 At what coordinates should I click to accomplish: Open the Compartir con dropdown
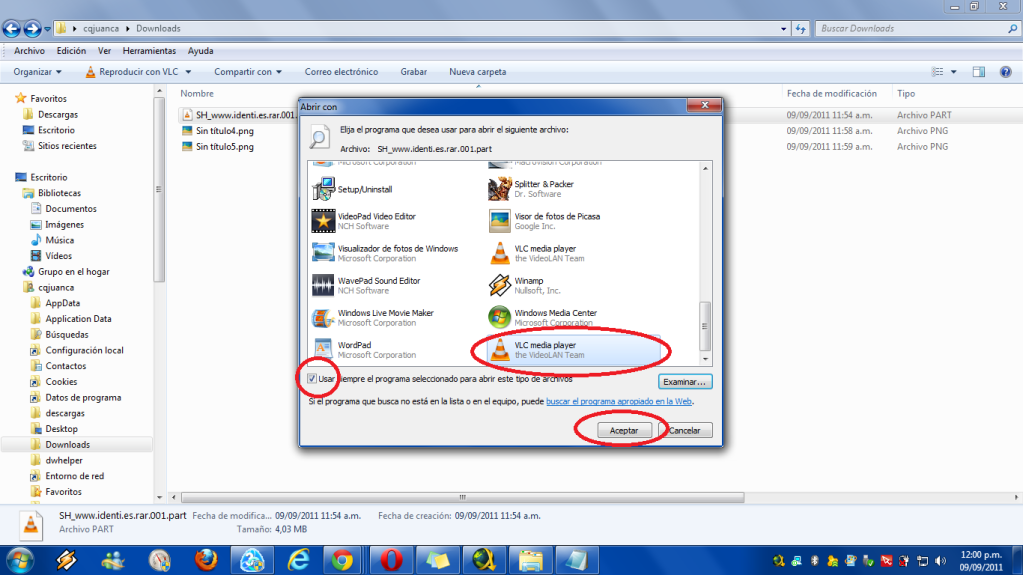coord(248,72)
